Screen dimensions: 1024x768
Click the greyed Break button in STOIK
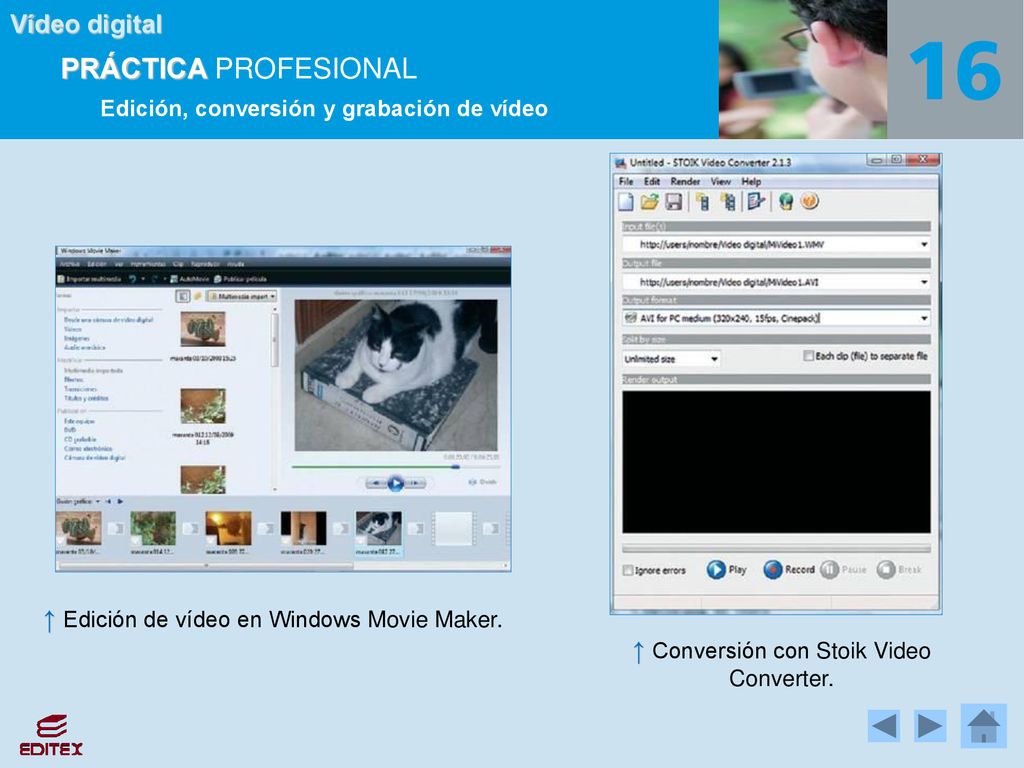point(899,569)
